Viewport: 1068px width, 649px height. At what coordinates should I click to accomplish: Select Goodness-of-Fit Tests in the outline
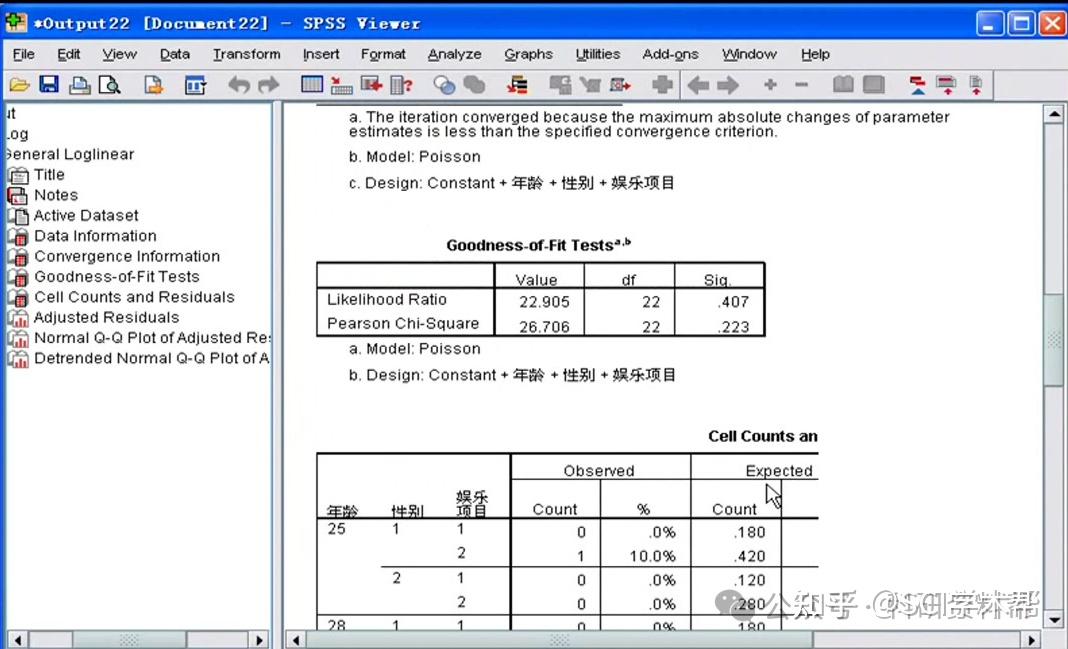pyautogui.click(x=116, y=276)
